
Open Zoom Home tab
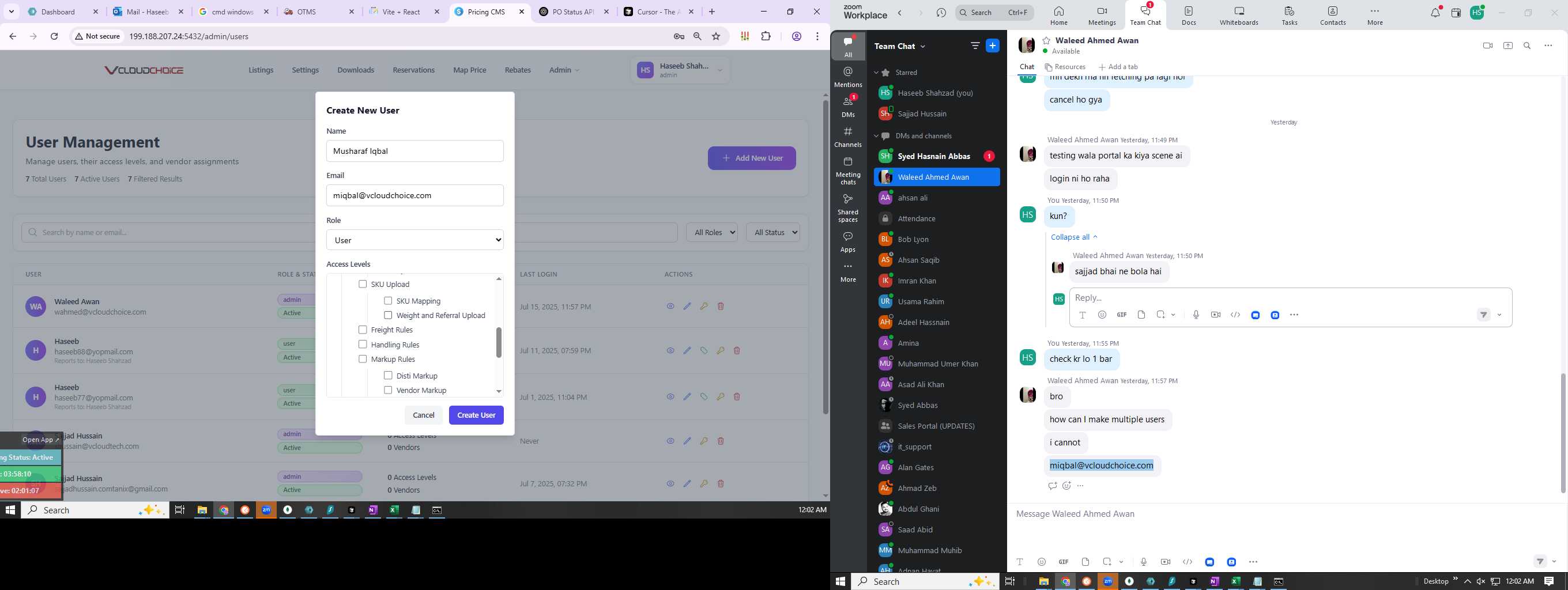tap(1058, 15)
